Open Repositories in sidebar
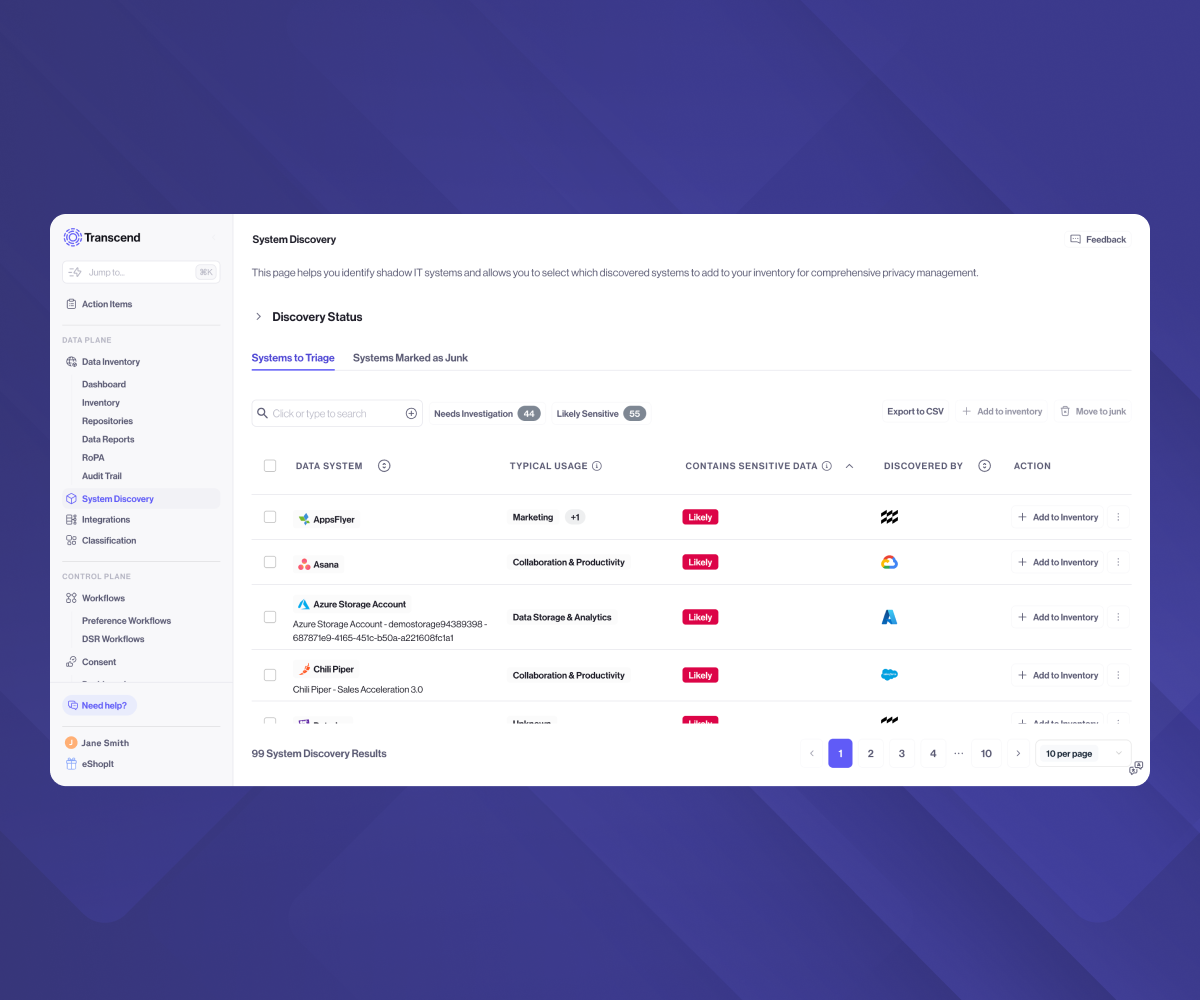The height and width of the screenshot is (1000, 1200). tap(107, 421)
